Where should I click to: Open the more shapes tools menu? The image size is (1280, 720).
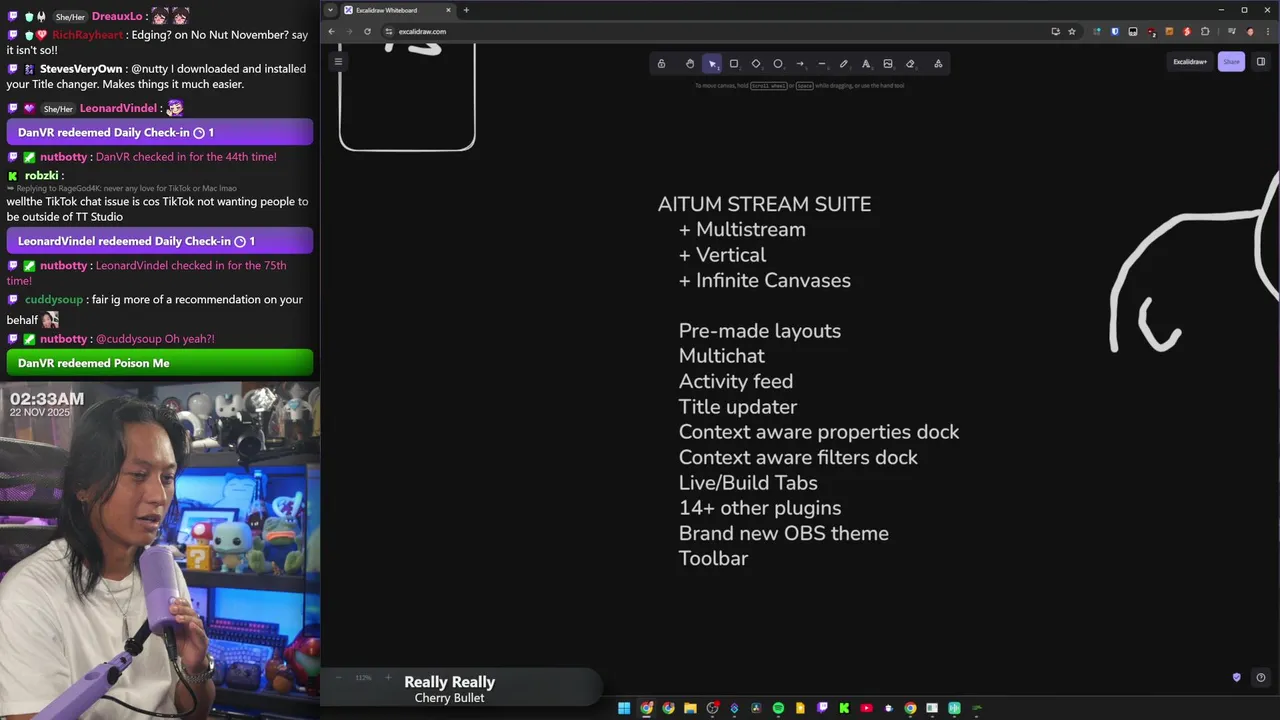938,63
